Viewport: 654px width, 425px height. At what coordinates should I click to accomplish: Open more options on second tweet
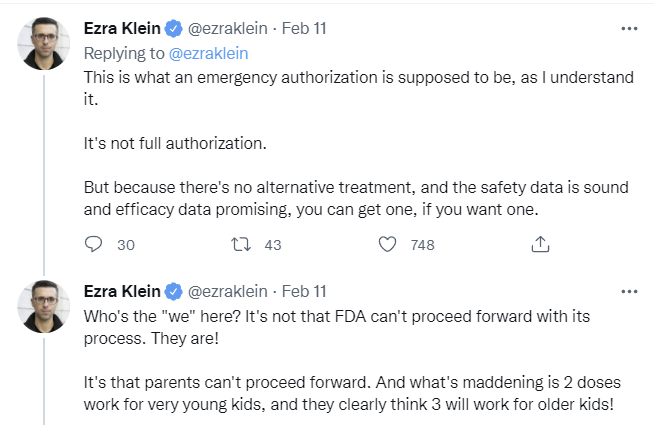pos(629,291)
